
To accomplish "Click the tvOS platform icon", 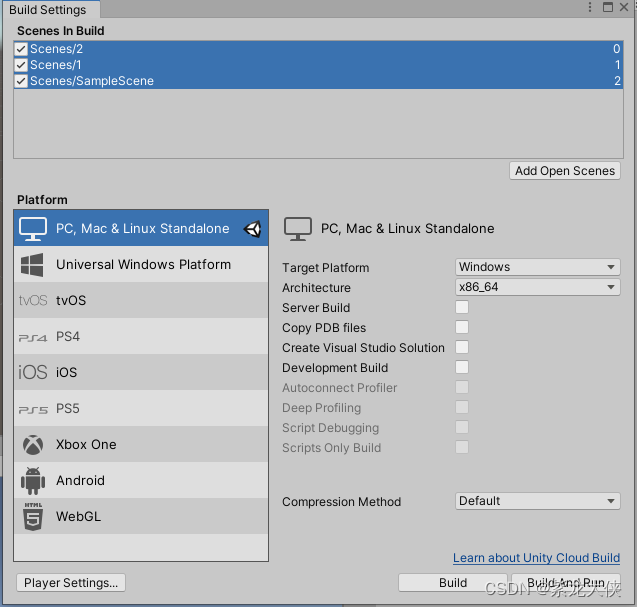I will (33, 301).
